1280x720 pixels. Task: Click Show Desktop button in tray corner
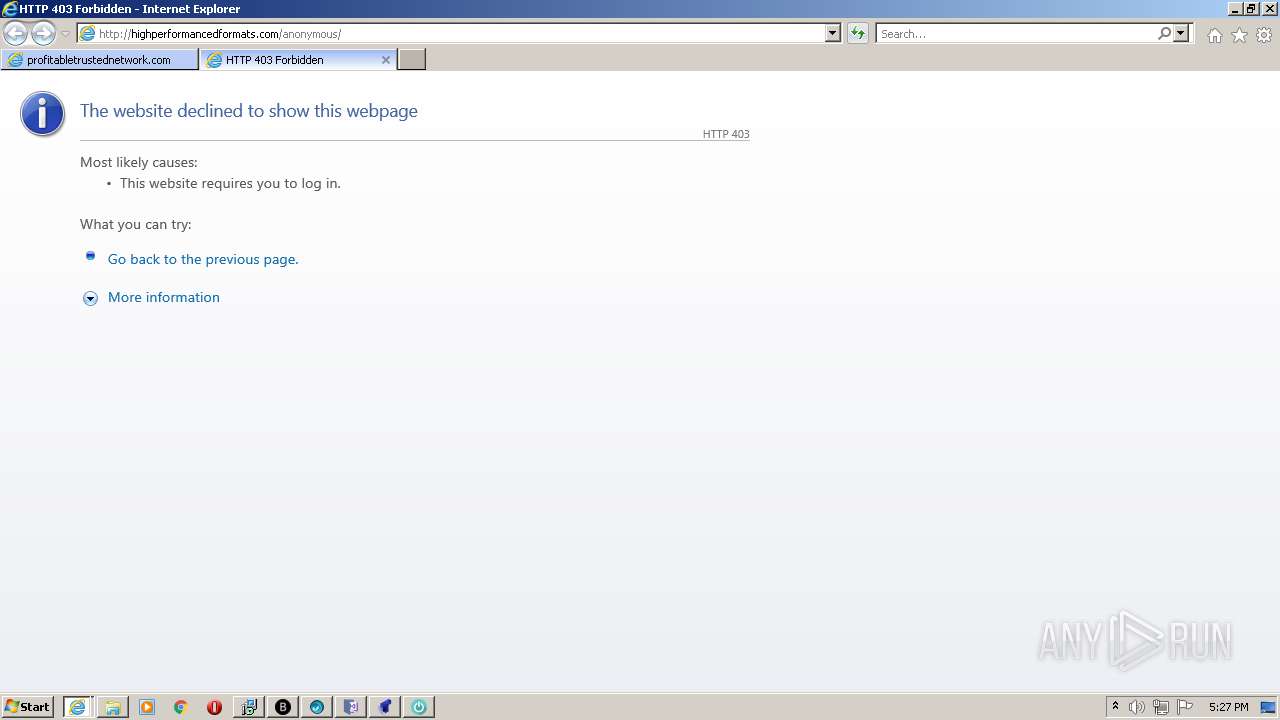pos(1269,707)
